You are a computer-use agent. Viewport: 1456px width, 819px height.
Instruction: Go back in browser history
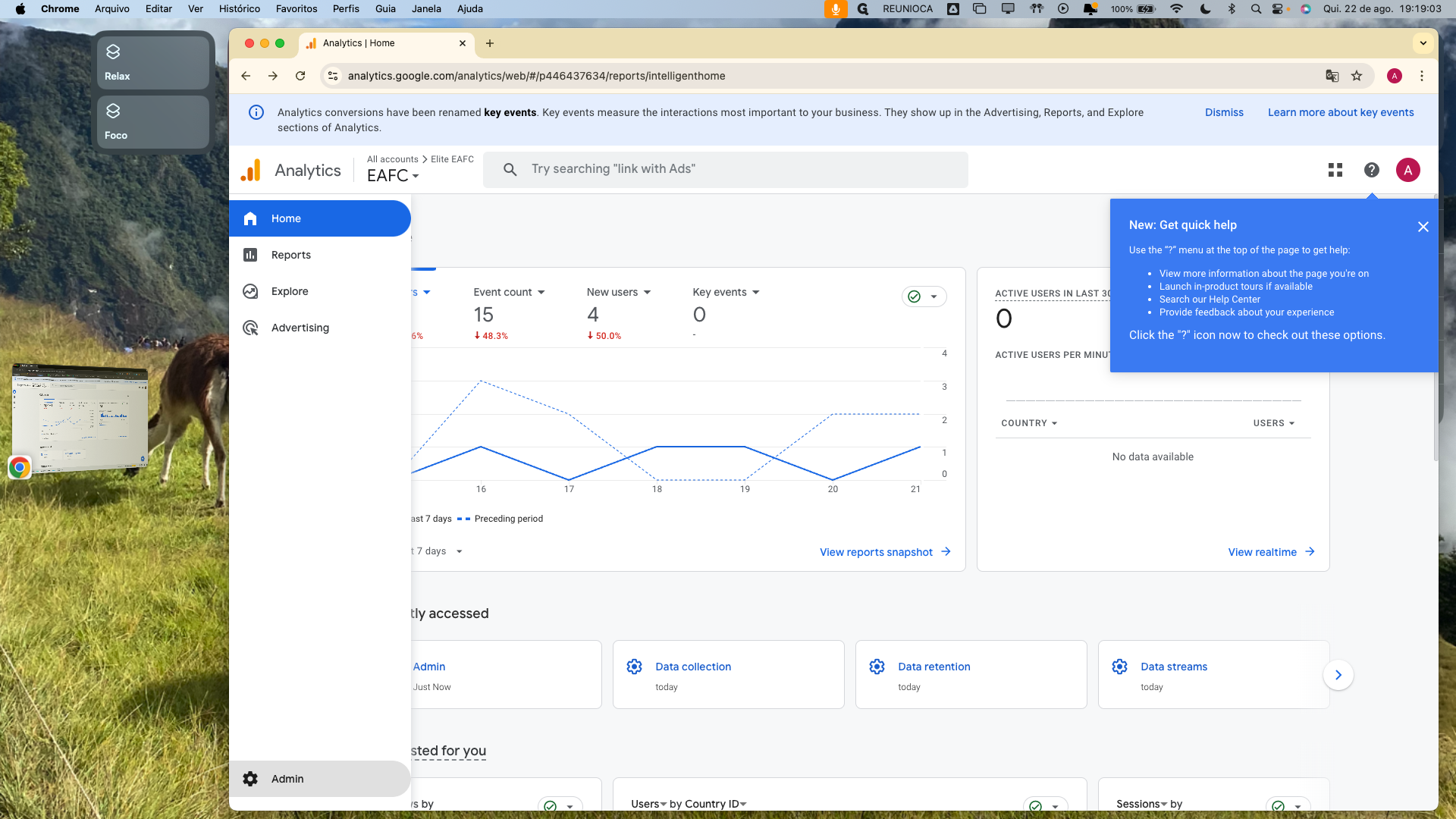click(246, 76)
